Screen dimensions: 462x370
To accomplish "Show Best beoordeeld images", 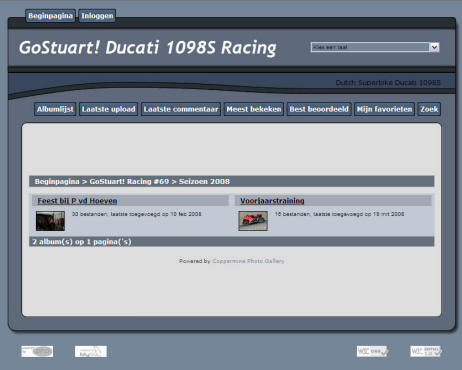I will point(319,109).
